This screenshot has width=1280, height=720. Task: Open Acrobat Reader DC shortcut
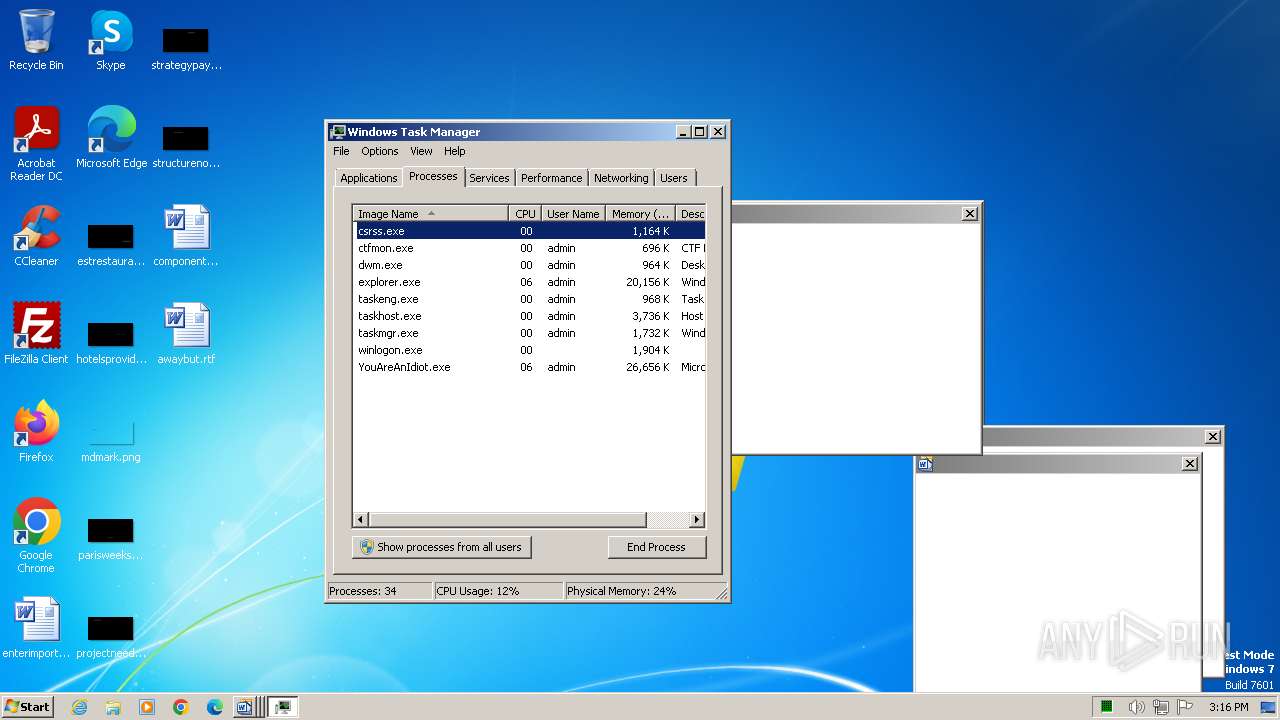tap(36, 144)
